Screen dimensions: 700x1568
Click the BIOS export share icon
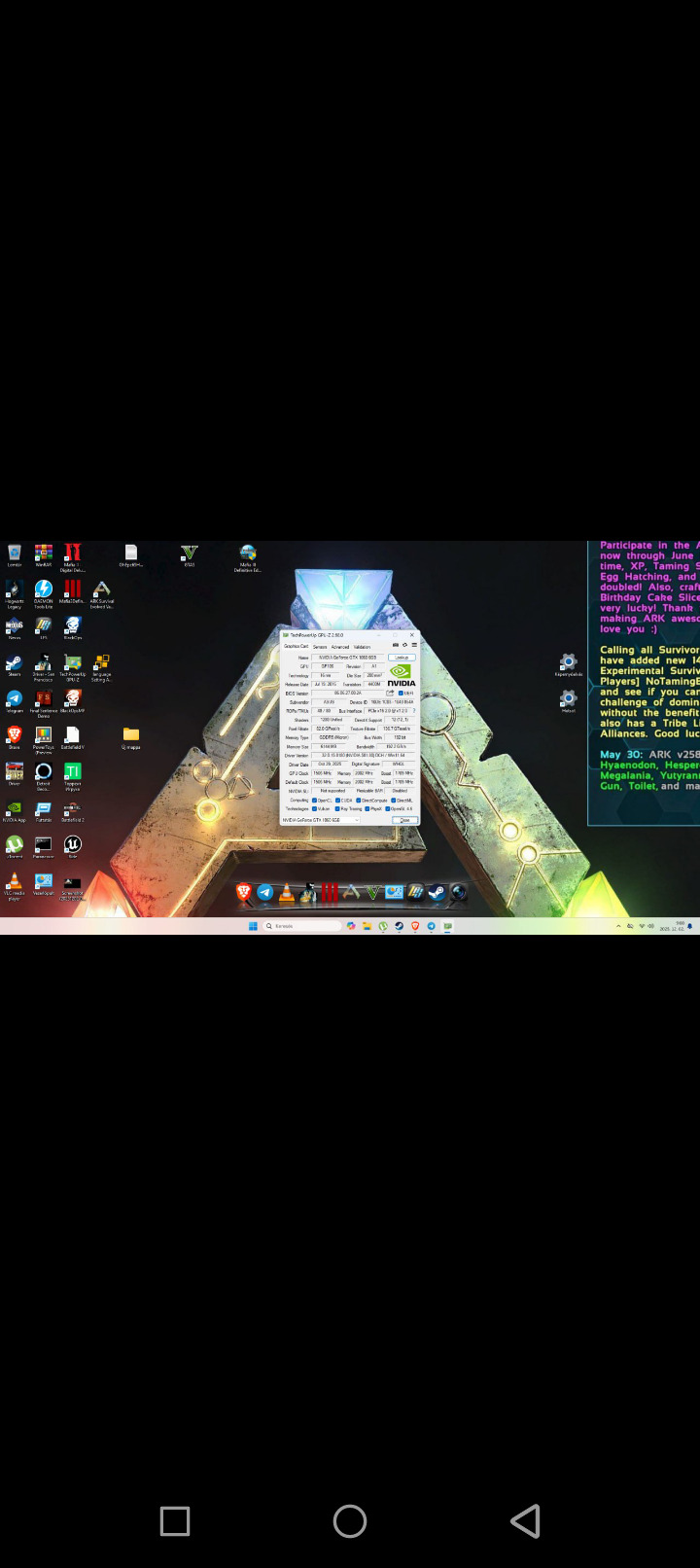(x=390, y=693)
